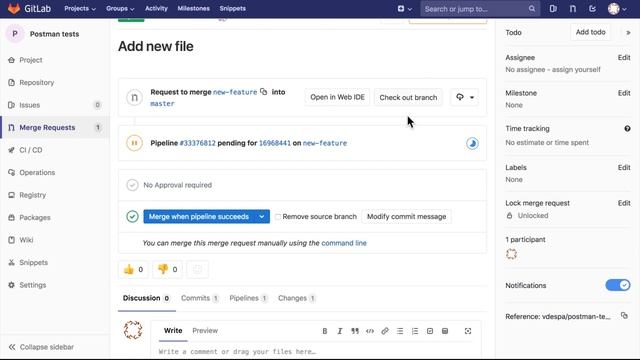This screenshot has width=640, height=360.
Task: Insert a link in comment editor
Action: (385, 331)
